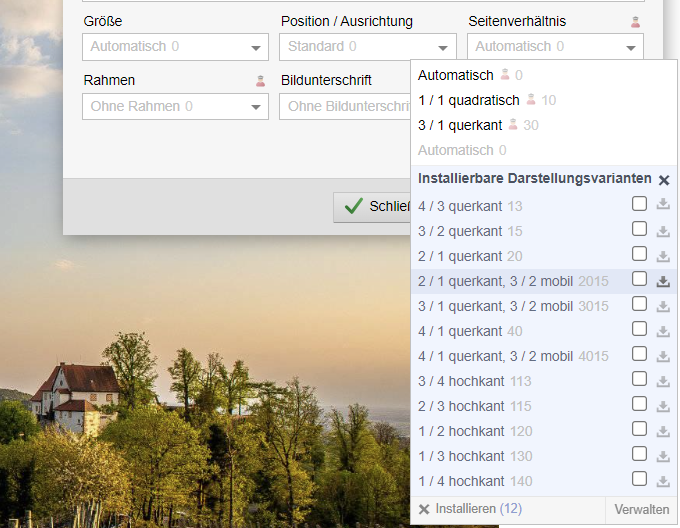The width and height of the screenshot is (680, 528).
Task: Choose the grey Automatisch 0 option
Action: point(543,150)
